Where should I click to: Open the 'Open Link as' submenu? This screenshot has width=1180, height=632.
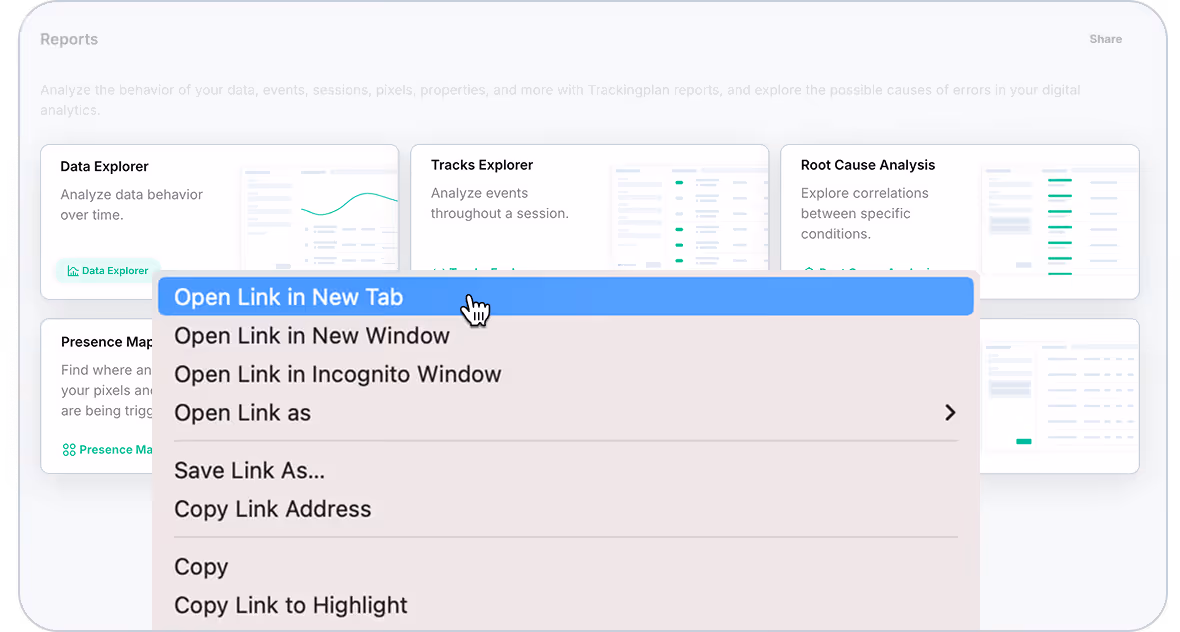(x=565, y=412)
